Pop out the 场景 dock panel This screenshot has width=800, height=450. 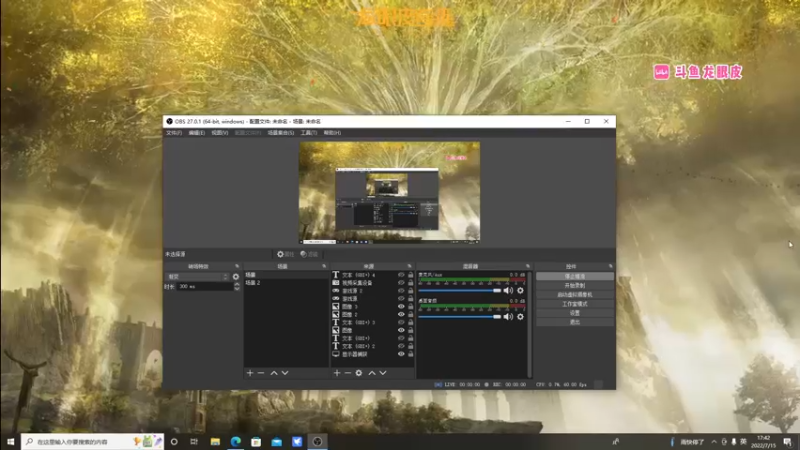[324, 266]
